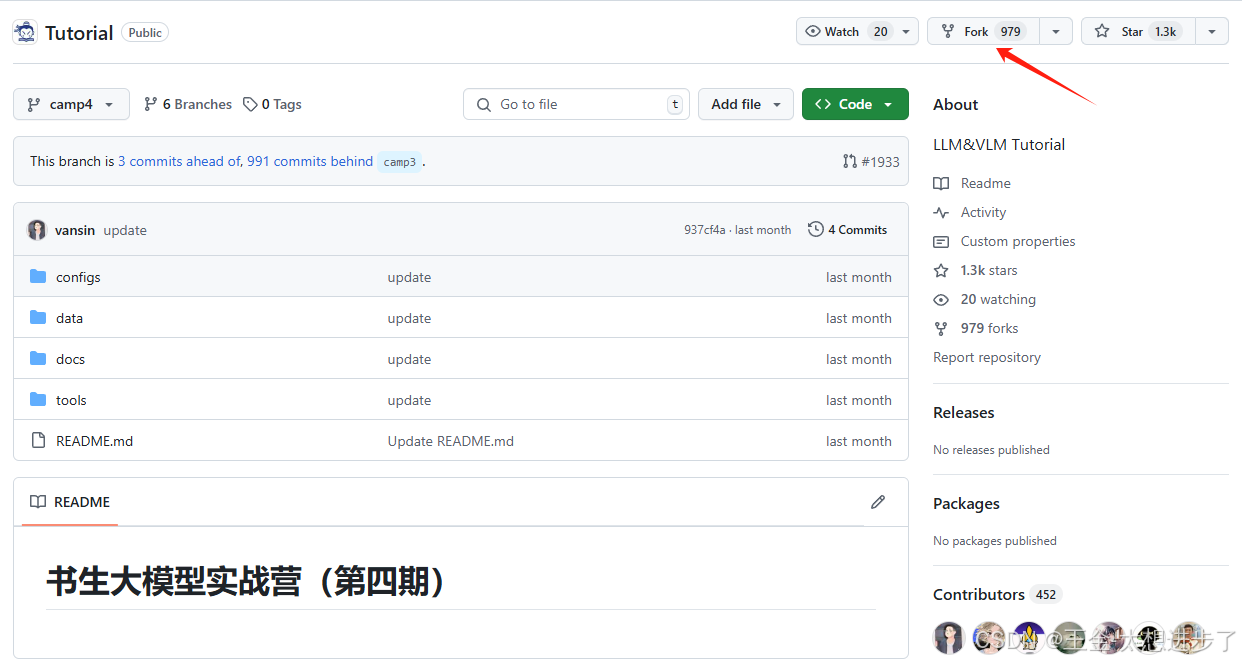Open the Star lists dropdown arrow
1242x660 pixels.
(1212, 31)
